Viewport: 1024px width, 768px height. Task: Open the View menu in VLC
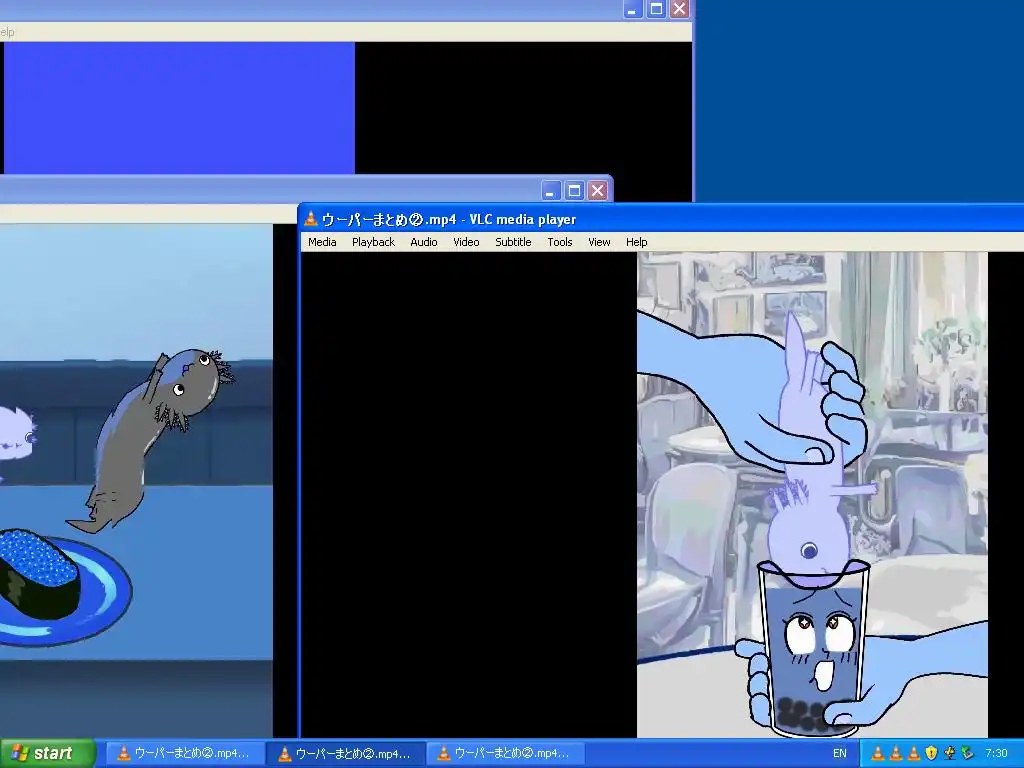pyautogui.click(x=599, y=242)
